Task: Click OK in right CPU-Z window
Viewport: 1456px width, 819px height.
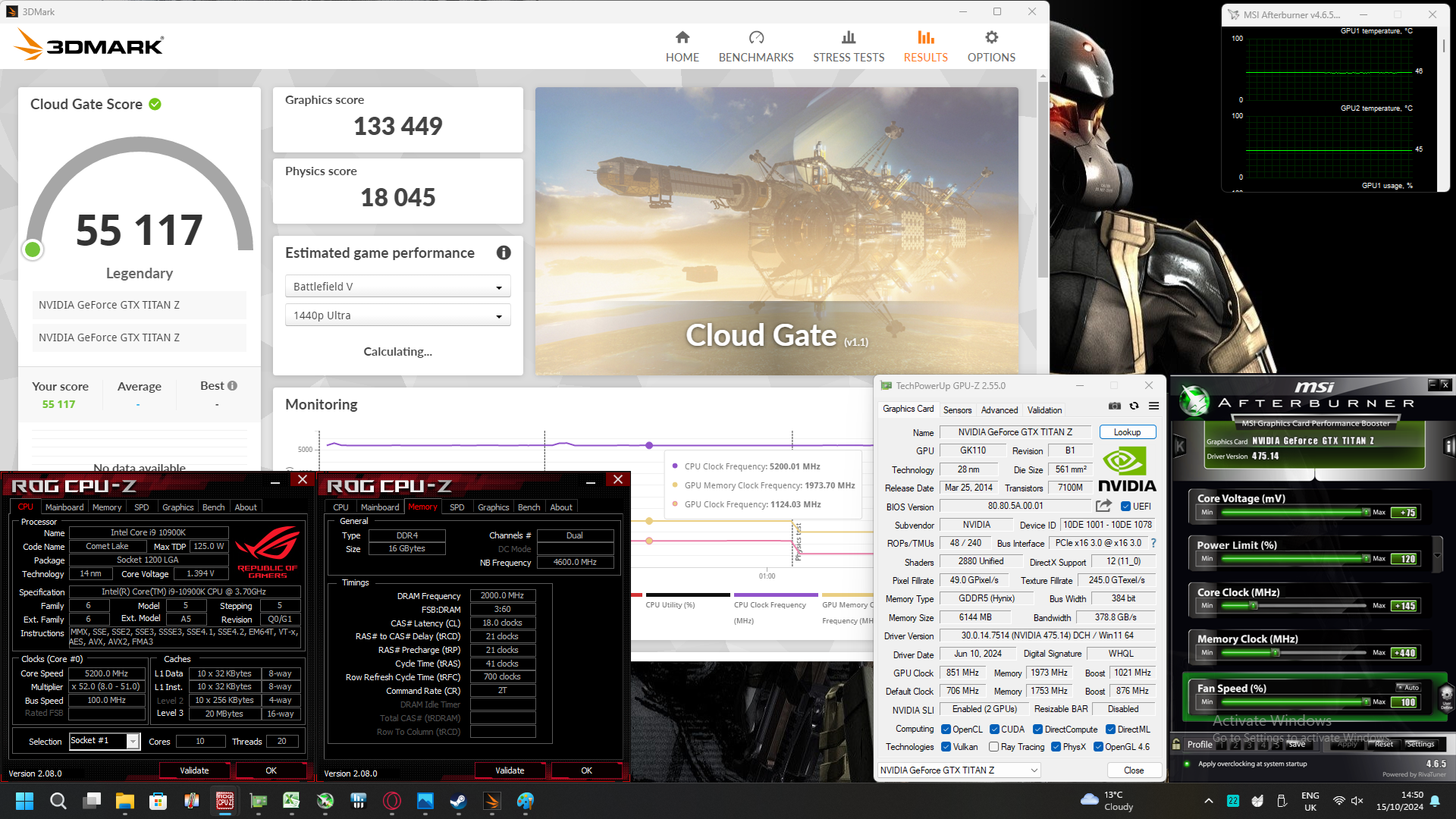Action: pyautogui.click(x=586, y=770)
